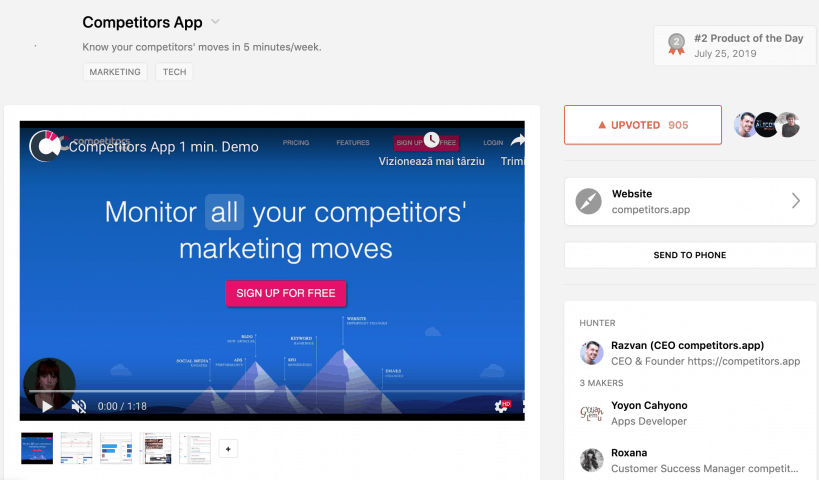Open the Website competitors.app chevron

pos(795,201)
